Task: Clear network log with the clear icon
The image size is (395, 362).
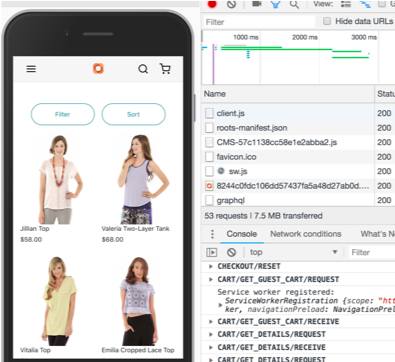Action: point(231,4)
